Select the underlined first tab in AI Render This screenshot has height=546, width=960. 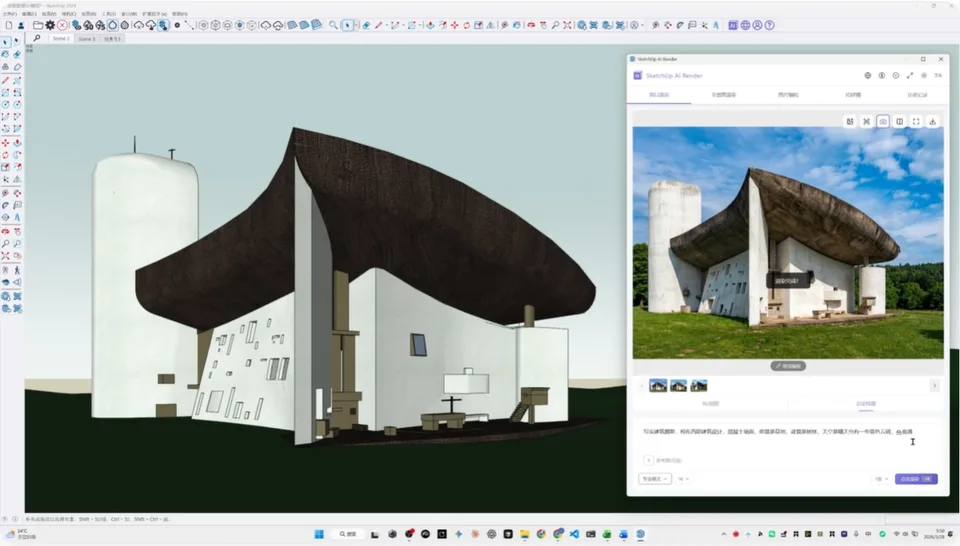(x=659, y=95)
